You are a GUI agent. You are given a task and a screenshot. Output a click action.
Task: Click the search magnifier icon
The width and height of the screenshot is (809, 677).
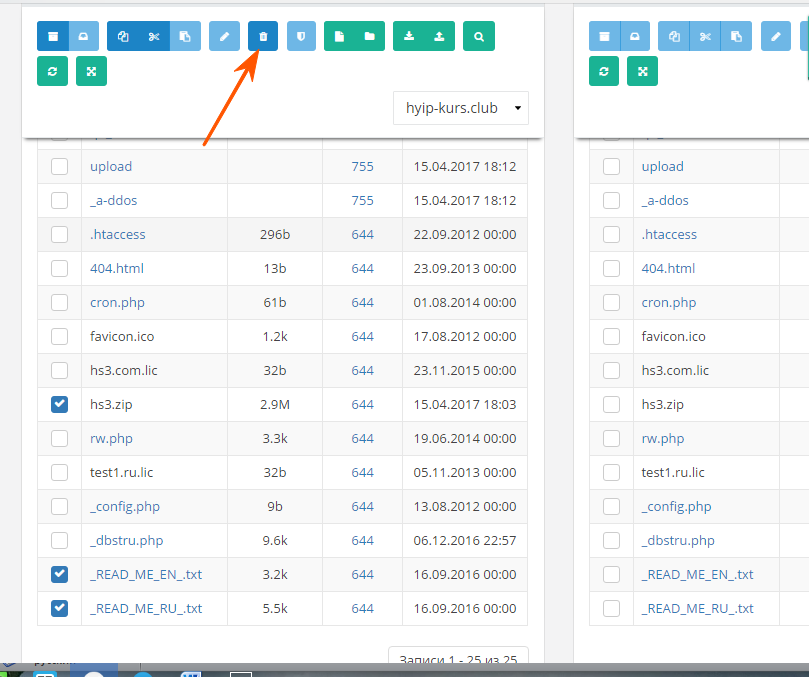[x=479, y=37]
